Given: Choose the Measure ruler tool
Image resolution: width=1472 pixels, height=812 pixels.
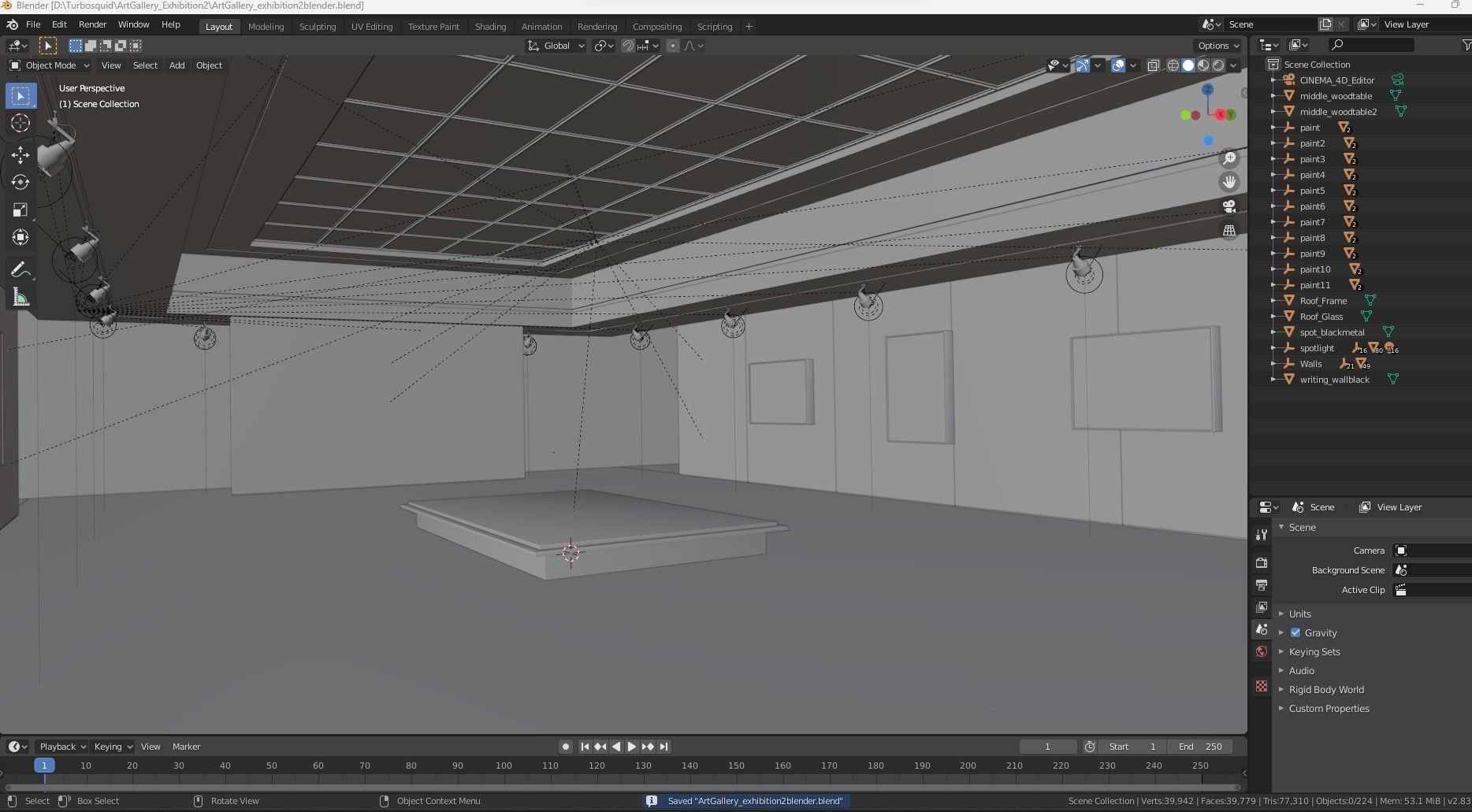Looking at the screenshot, I should [x=20, y=297].
